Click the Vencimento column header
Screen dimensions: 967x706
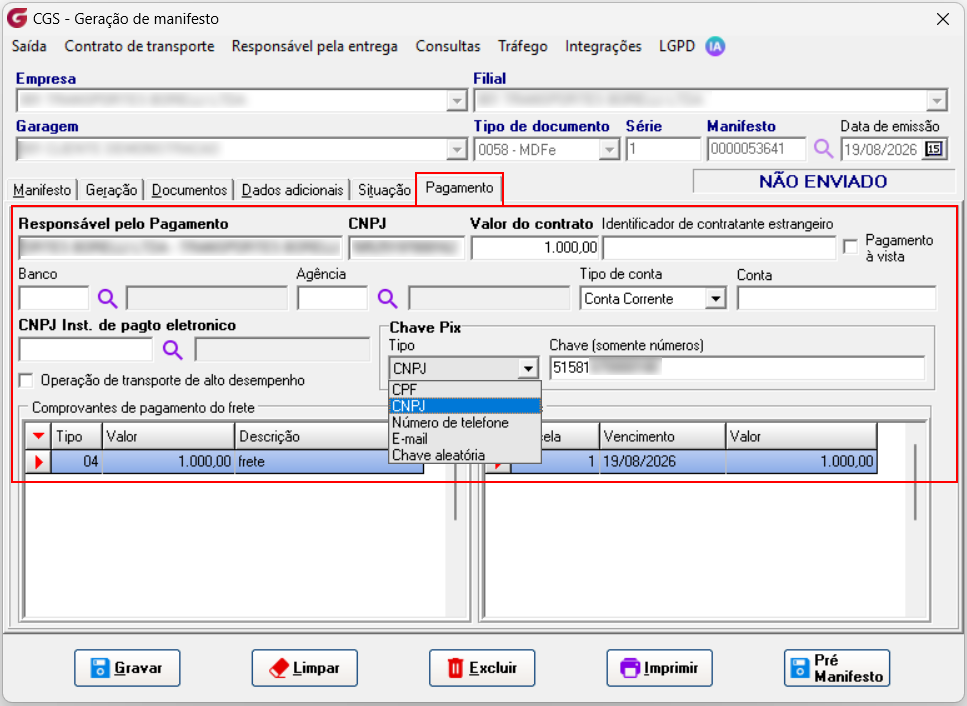click(x=662, y=436)
